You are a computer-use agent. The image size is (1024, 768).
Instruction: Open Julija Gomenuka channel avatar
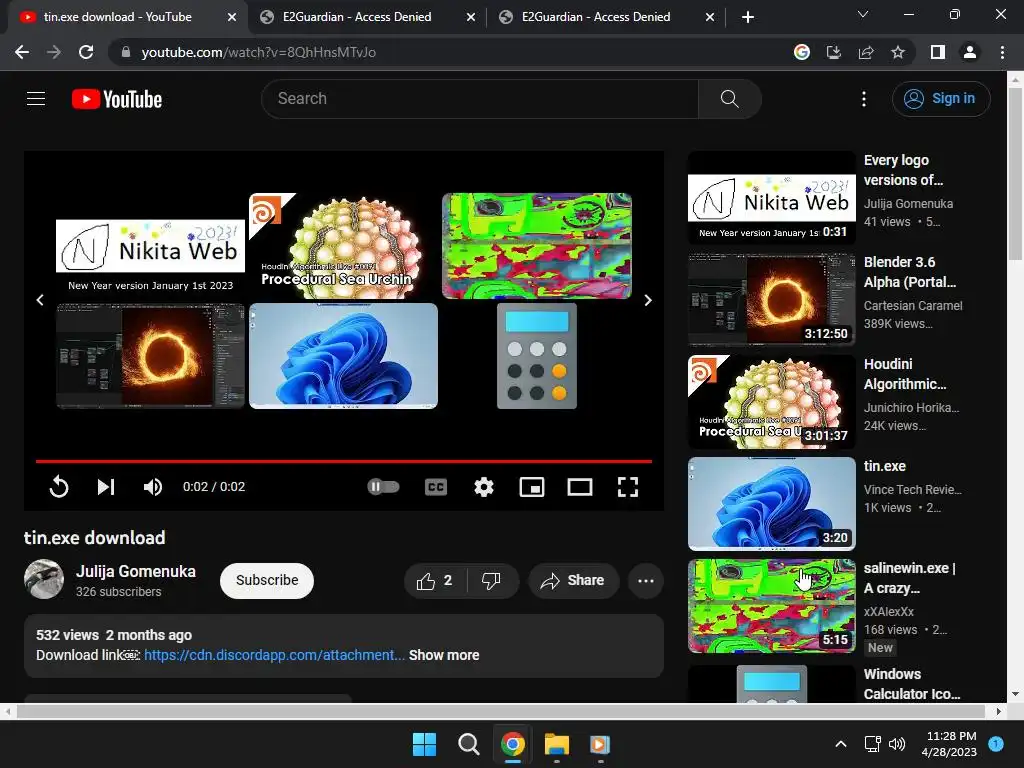(44, 579)
